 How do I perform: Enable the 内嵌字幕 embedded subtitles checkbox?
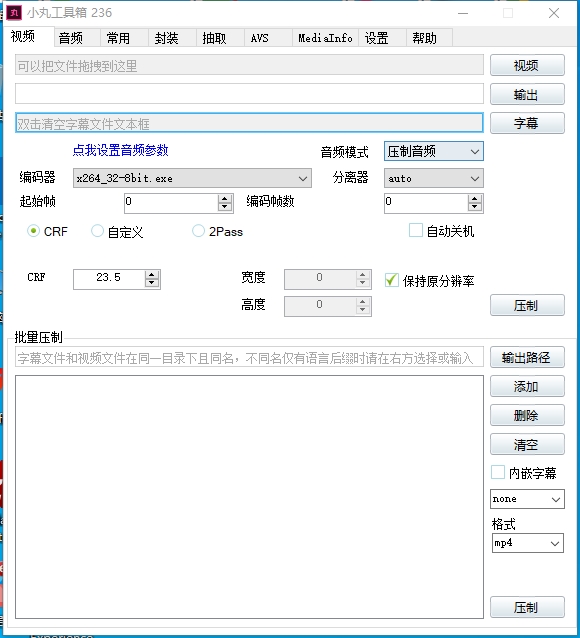tap(498, 472)
